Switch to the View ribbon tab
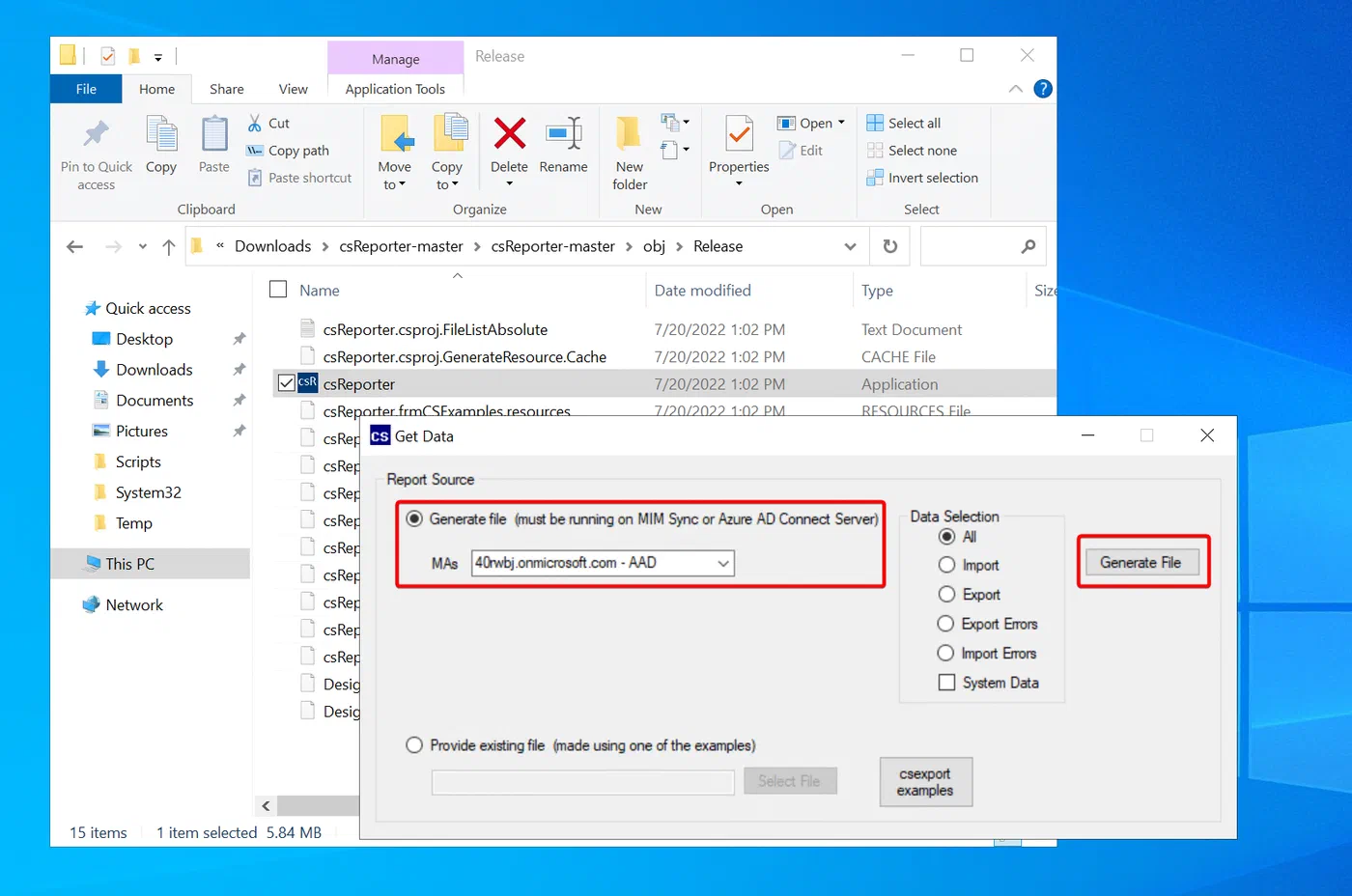Image resolution: width=1352 pixels, height=896 pixels. point(294,89)
